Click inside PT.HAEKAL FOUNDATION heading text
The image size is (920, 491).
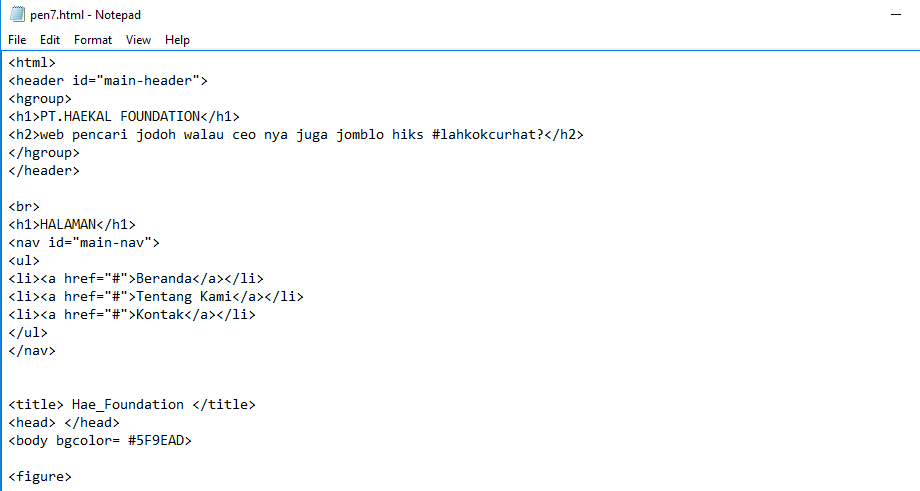pos(120,117)
